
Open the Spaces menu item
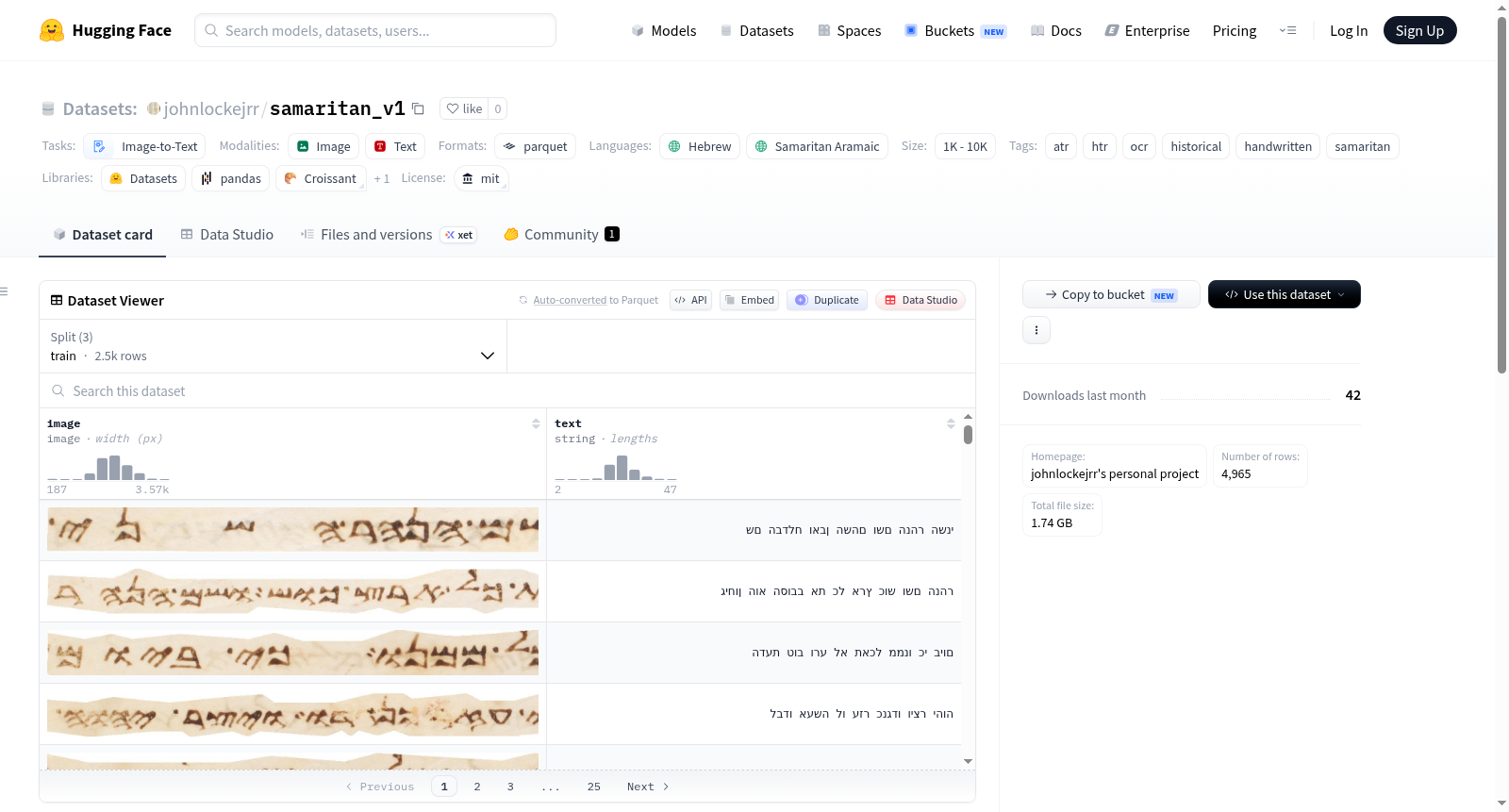coord(850,30)
